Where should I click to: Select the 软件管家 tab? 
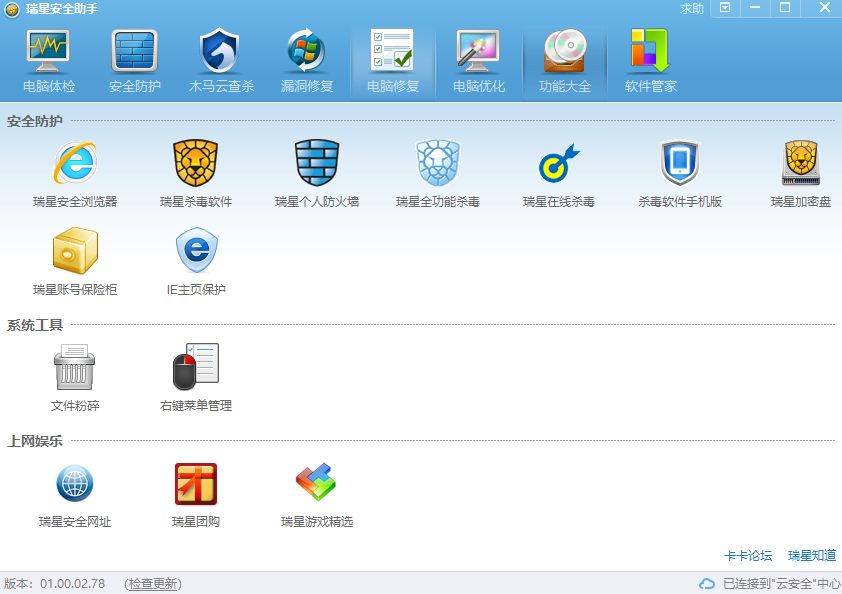tap(651, 60)
